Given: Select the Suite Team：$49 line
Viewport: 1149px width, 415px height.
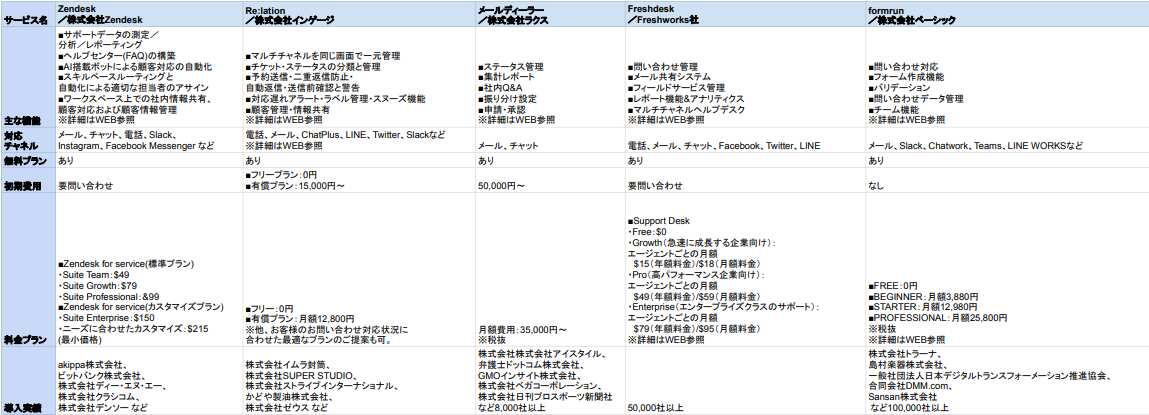Looking at the screenshot, I should coord(95,275).
